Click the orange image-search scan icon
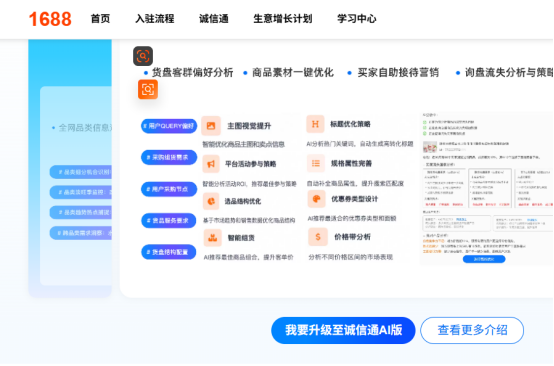 point(148,89)
